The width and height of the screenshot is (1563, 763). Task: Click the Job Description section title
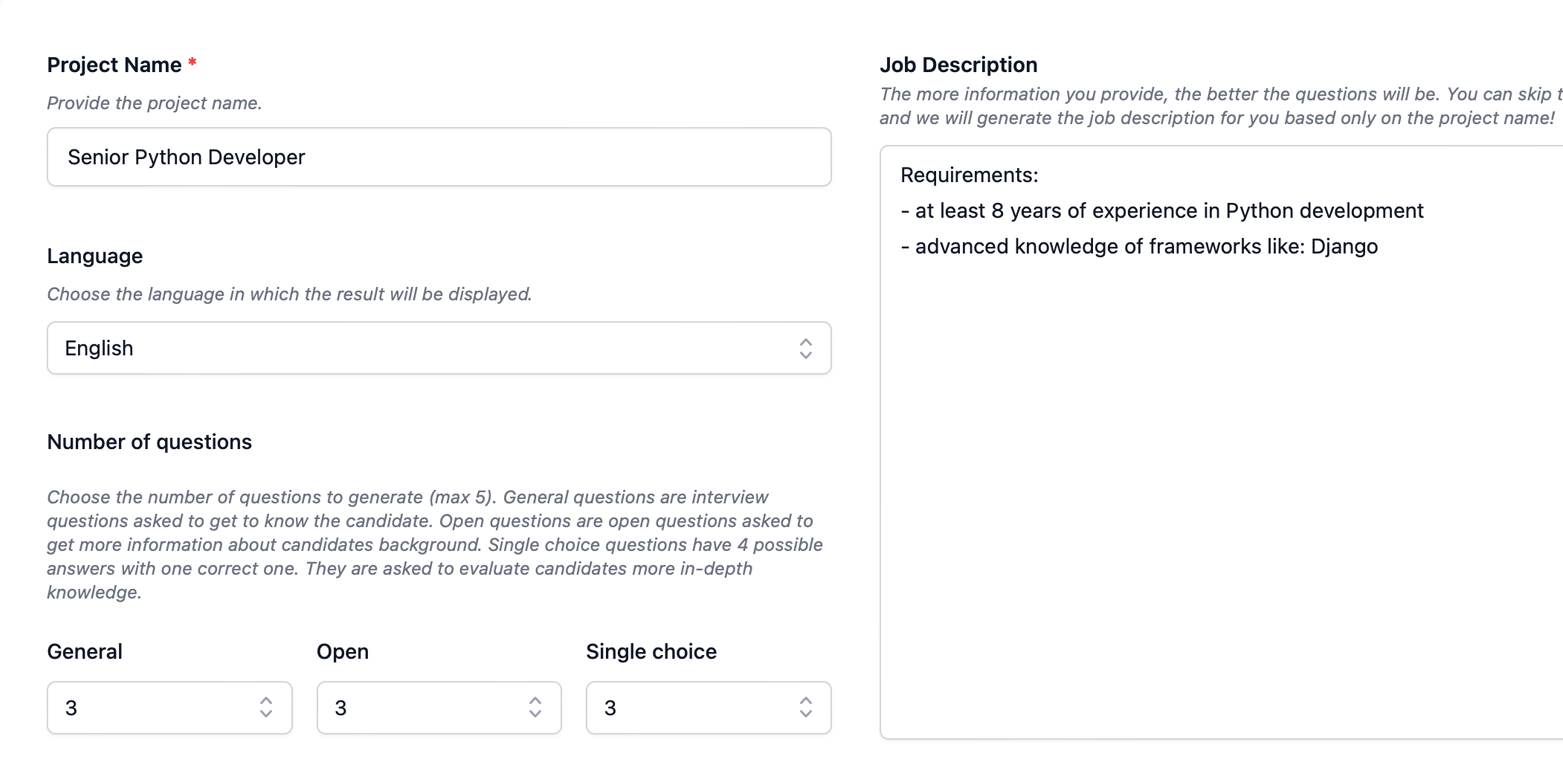(x=958, y=63)
